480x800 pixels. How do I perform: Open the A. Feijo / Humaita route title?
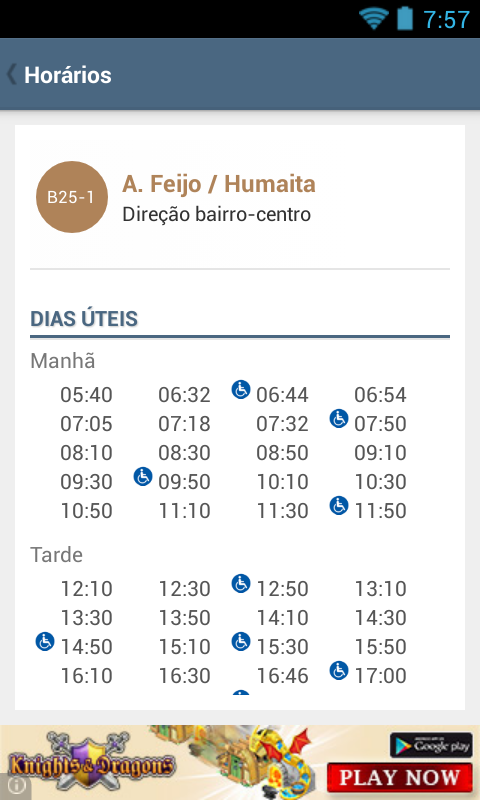click(219, 184)
